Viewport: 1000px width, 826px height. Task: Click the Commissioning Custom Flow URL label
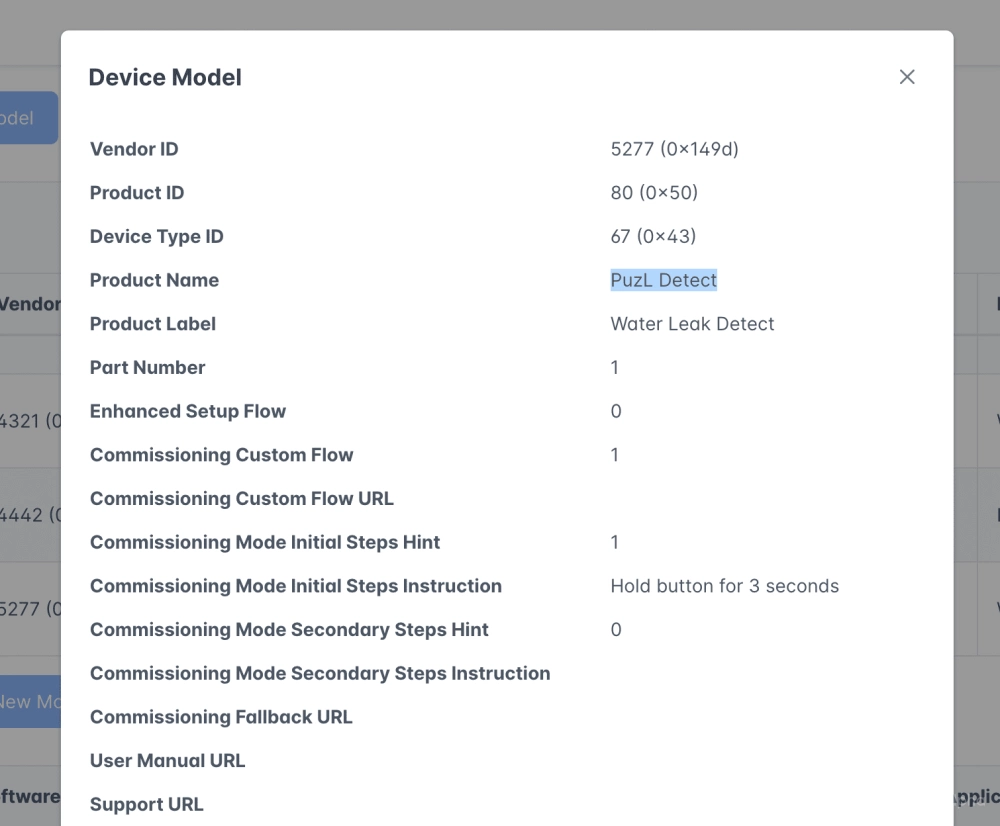[x=242, y=498]
